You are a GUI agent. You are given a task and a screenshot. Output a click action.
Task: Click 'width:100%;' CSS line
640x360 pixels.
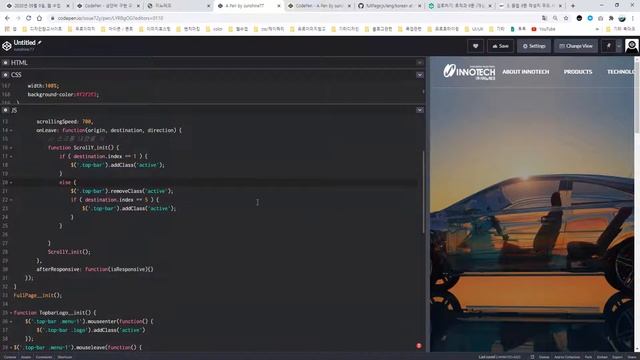click(43, 86)
